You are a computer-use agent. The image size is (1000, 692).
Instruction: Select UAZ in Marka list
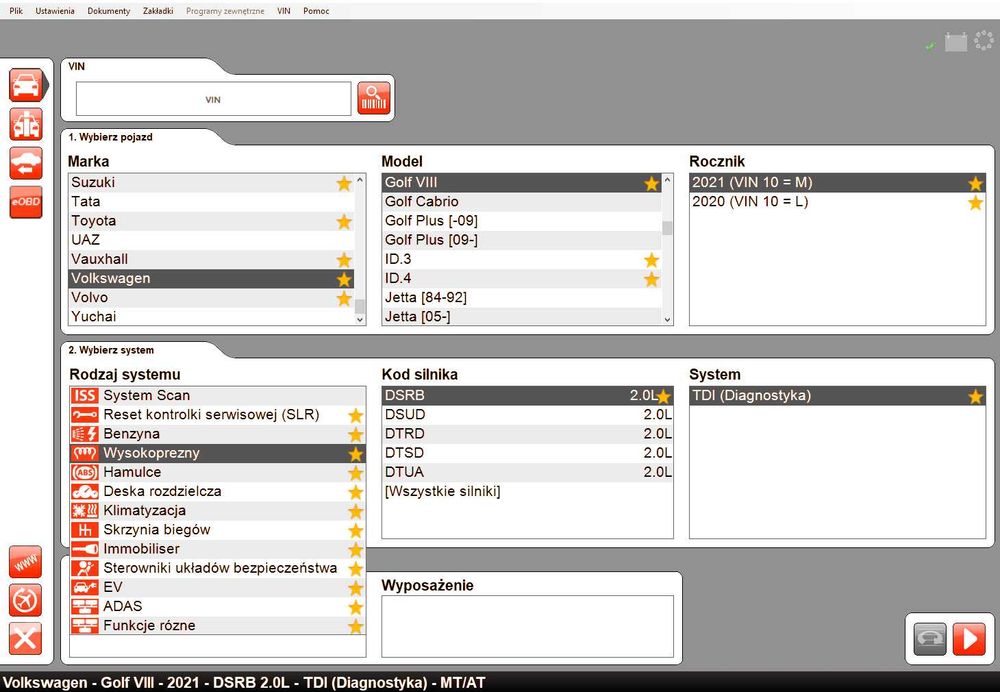[211, 240]
